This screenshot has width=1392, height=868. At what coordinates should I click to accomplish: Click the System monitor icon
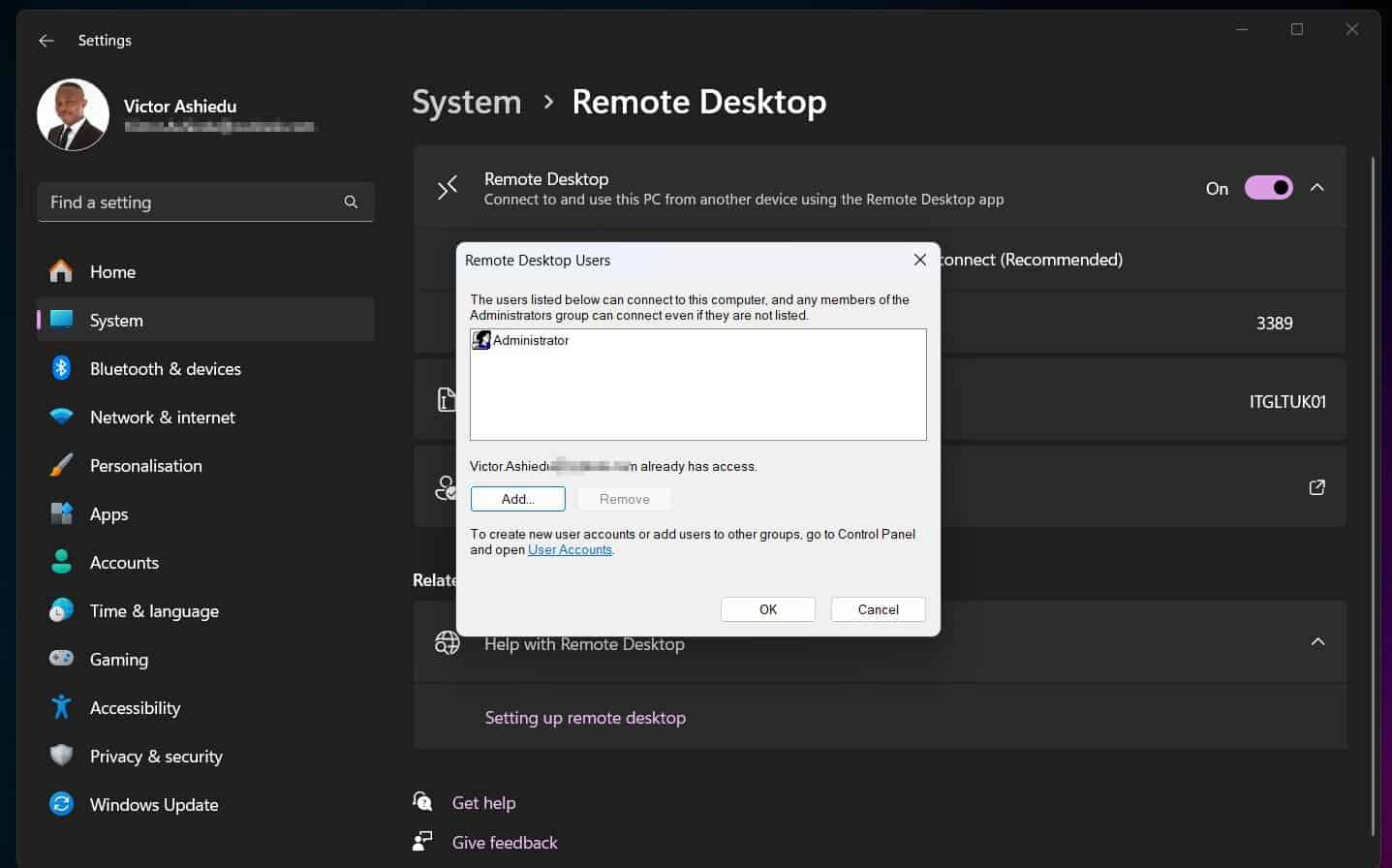click(61, 319)
